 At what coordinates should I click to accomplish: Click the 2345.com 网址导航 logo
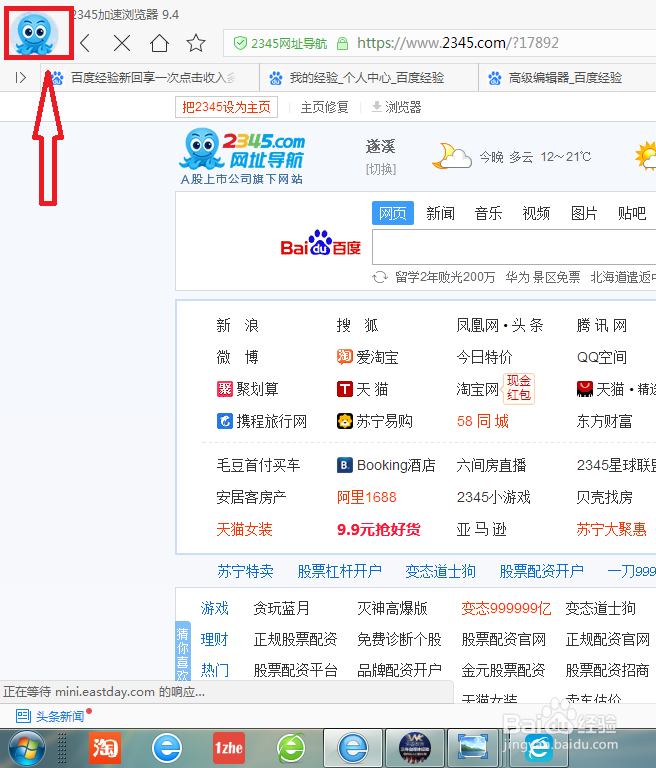click(x=243, y=156)
